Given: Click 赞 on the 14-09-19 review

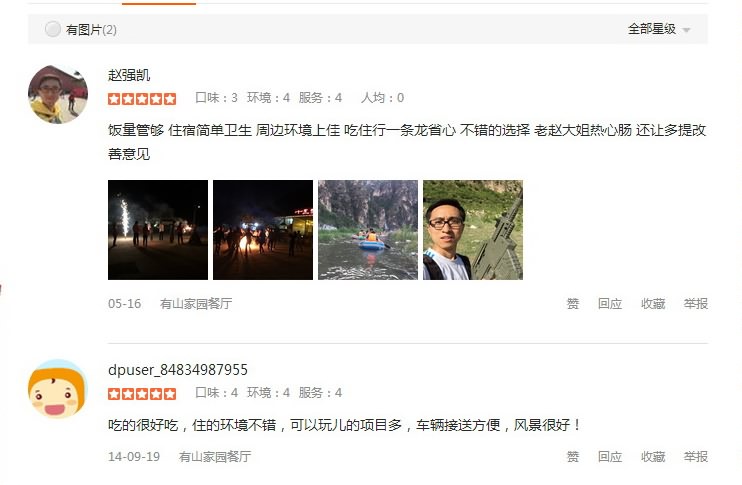Looking at the screenshot, I should pos(573,457).
